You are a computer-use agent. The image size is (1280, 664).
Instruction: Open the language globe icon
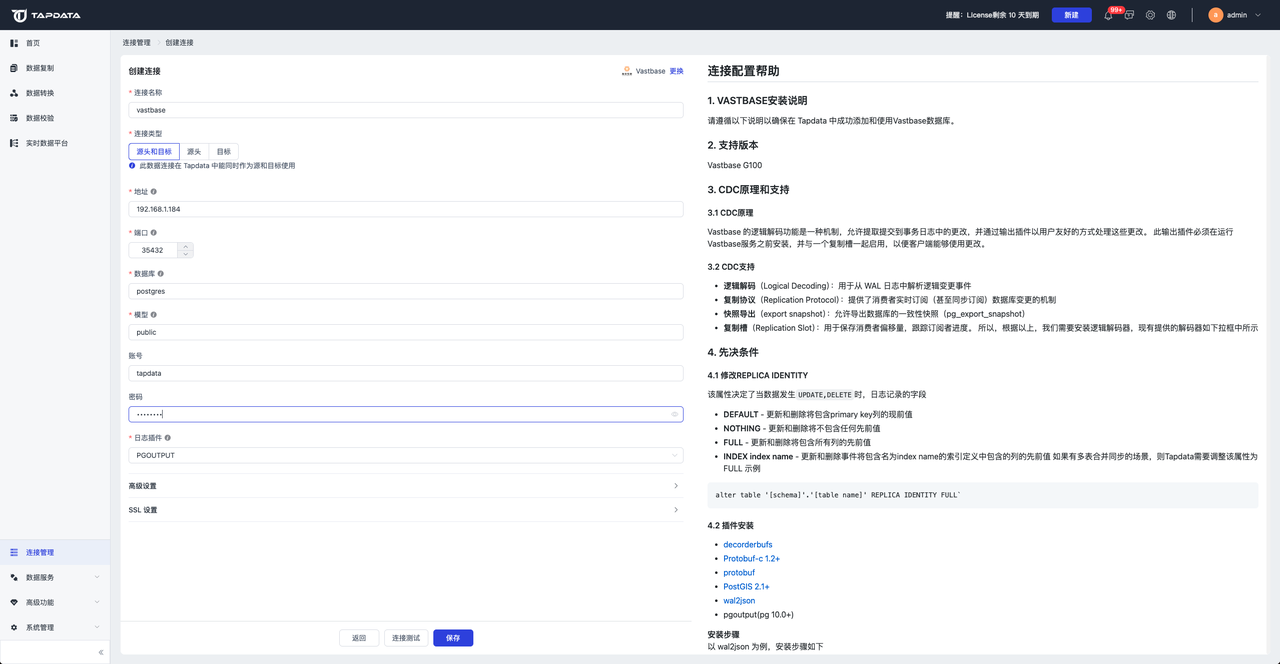tap(1171, 15)
